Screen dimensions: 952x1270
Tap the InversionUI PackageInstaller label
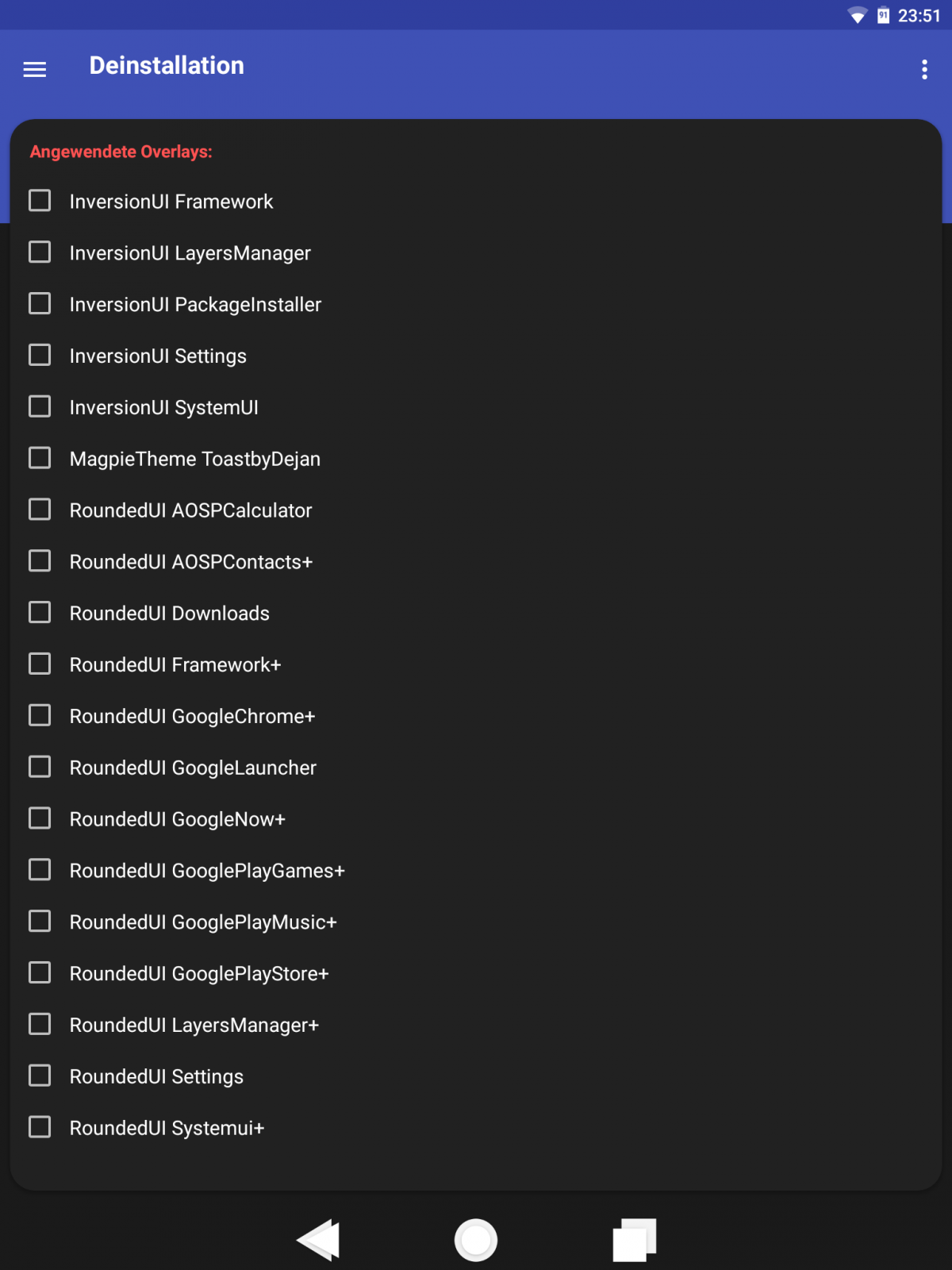pos(195,305)
